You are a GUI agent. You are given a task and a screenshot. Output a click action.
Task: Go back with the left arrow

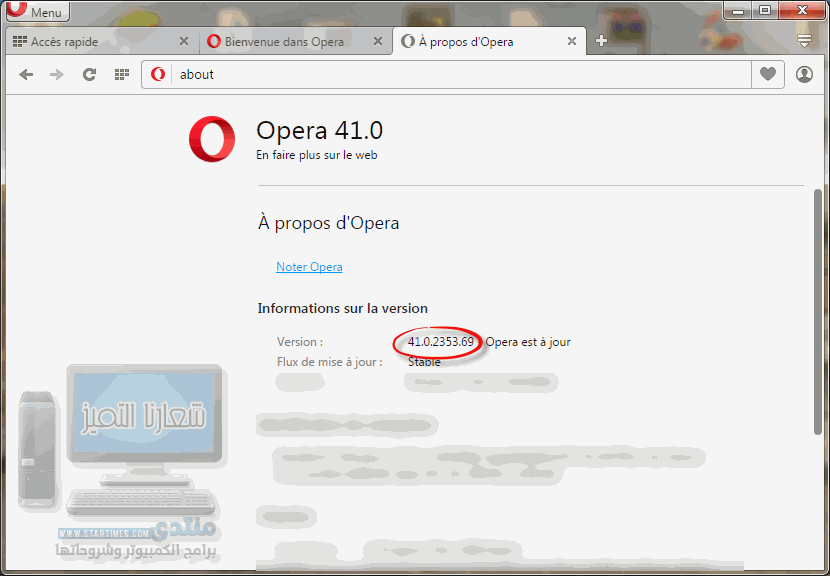coord(26,75)
